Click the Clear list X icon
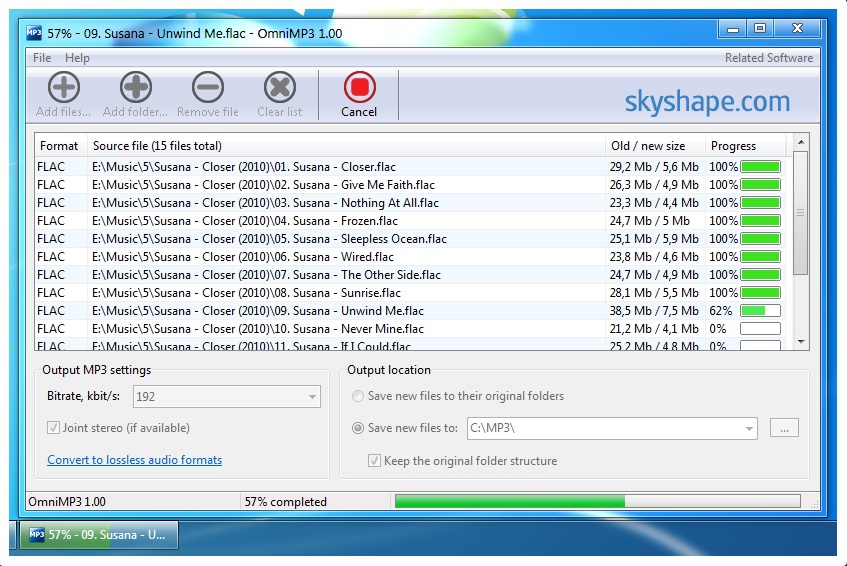The image size is (847, 566). [x=280, y=88]
